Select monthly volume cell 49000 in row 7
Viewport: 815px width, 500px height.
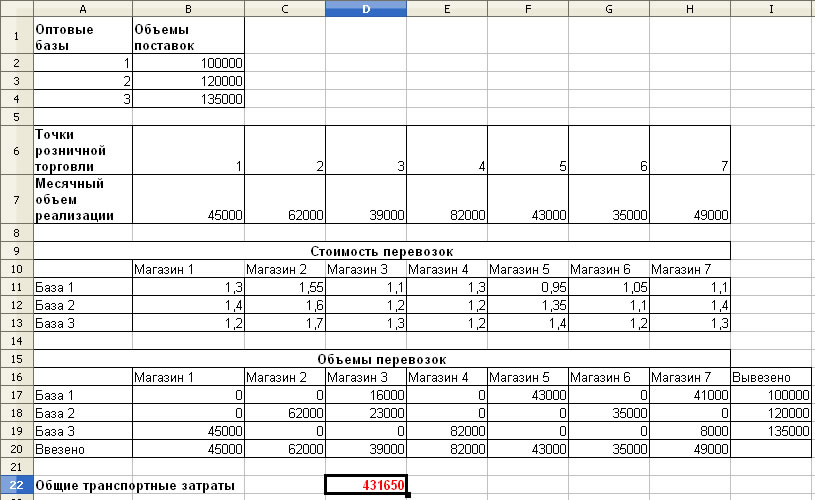click(690, 200)
